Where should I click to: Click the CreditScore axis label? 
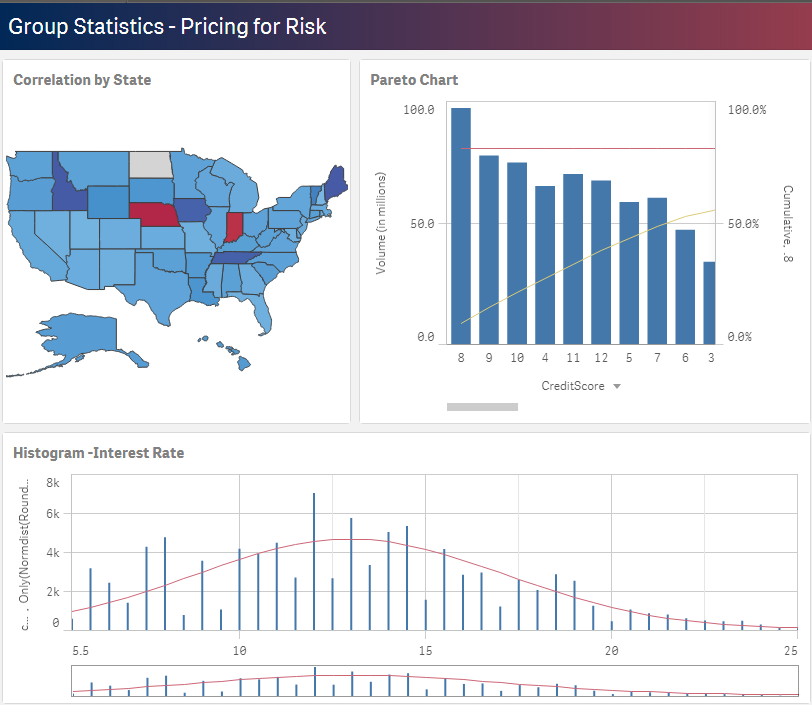tap(574, 386)
